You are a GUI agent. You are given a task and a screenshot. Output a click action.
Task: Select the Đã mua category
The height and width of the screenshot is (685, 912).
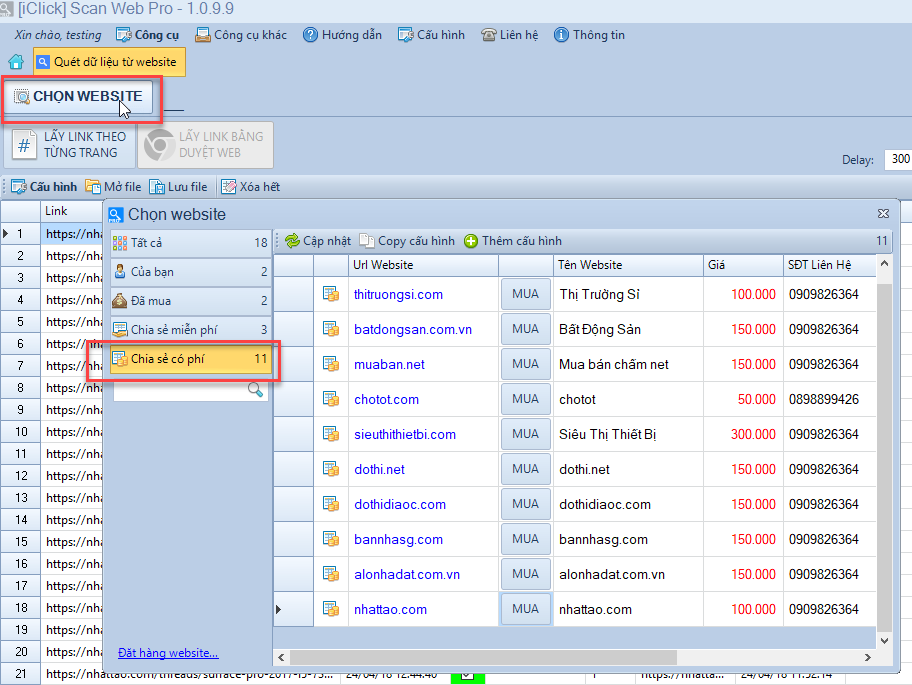190,301
